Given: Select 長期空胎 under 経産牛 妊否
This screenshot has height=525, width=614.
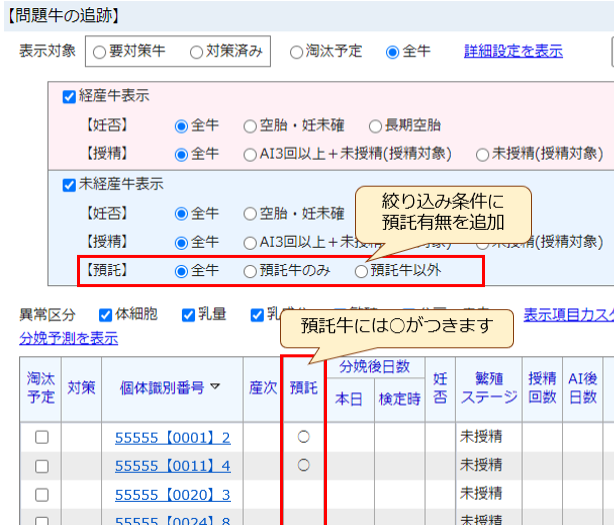Looking at the screenshot, I should 375,126.
